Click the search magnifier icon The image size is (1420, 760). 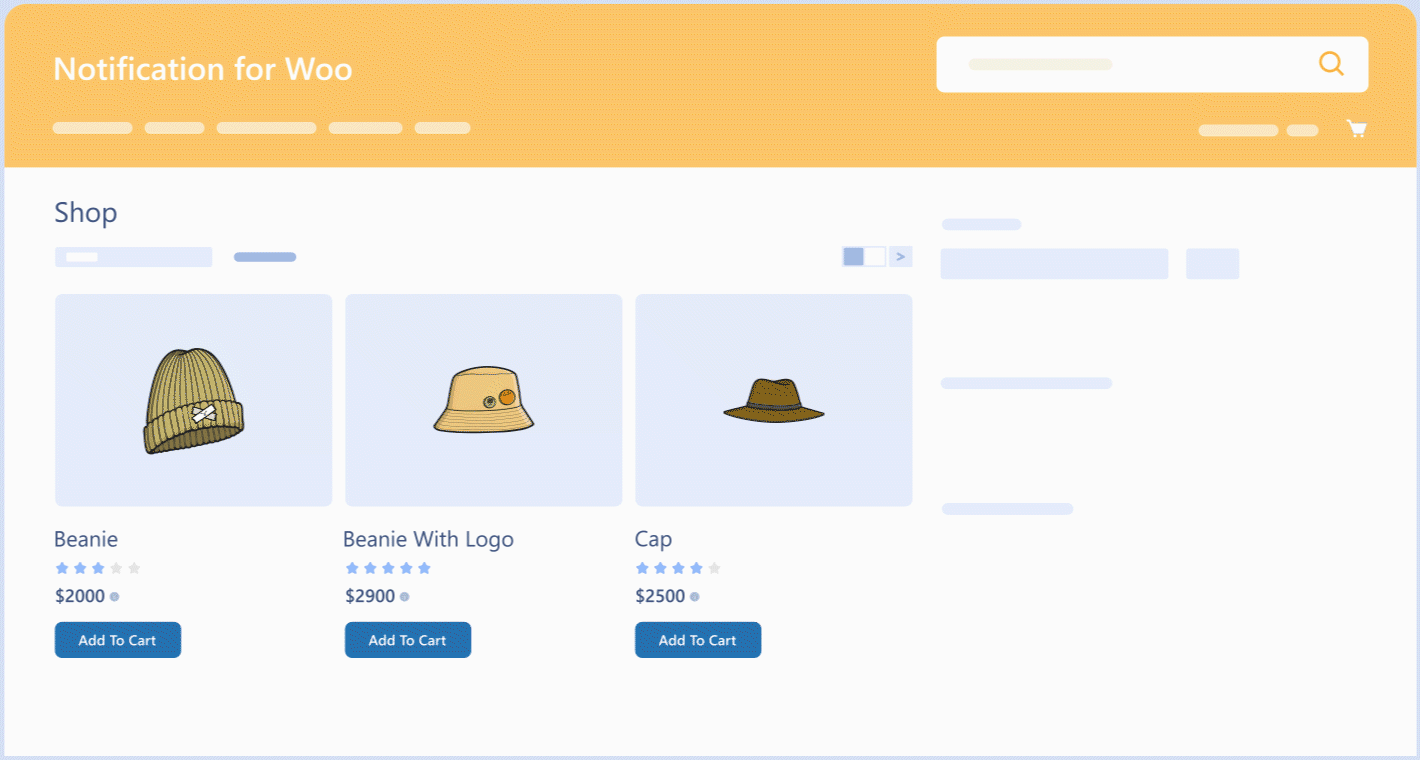point(1331,64)
